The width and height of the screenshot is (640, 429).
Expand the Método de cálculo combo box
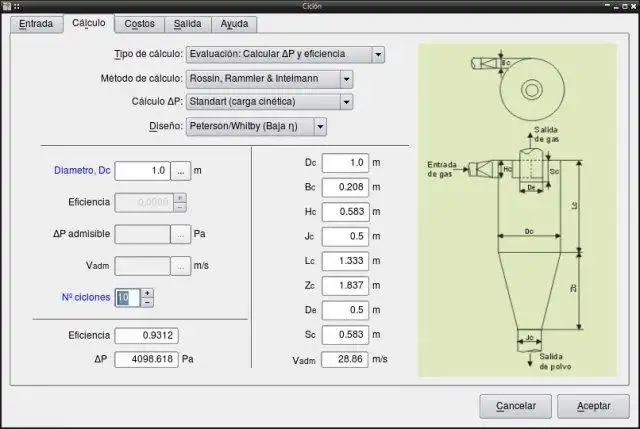269,79
